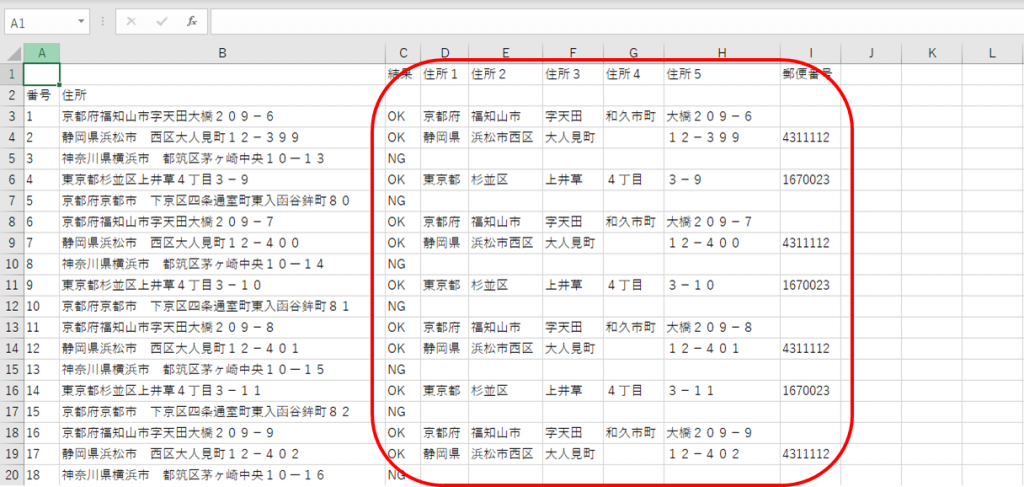
Task: Click '京都府' cell in row 18
Action: tap(444, 433)
